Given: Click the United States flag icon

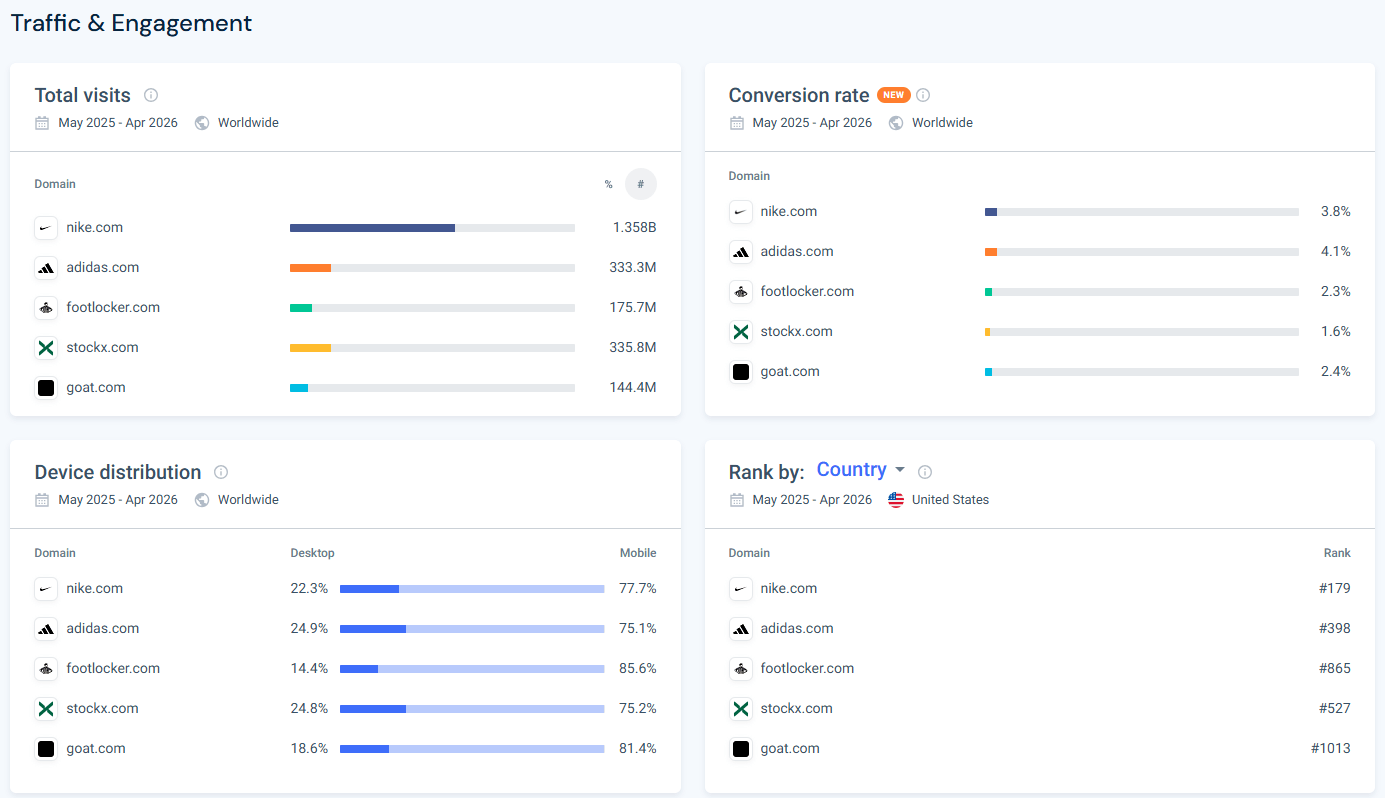Looking at the screenshot, I should point(896,500).
